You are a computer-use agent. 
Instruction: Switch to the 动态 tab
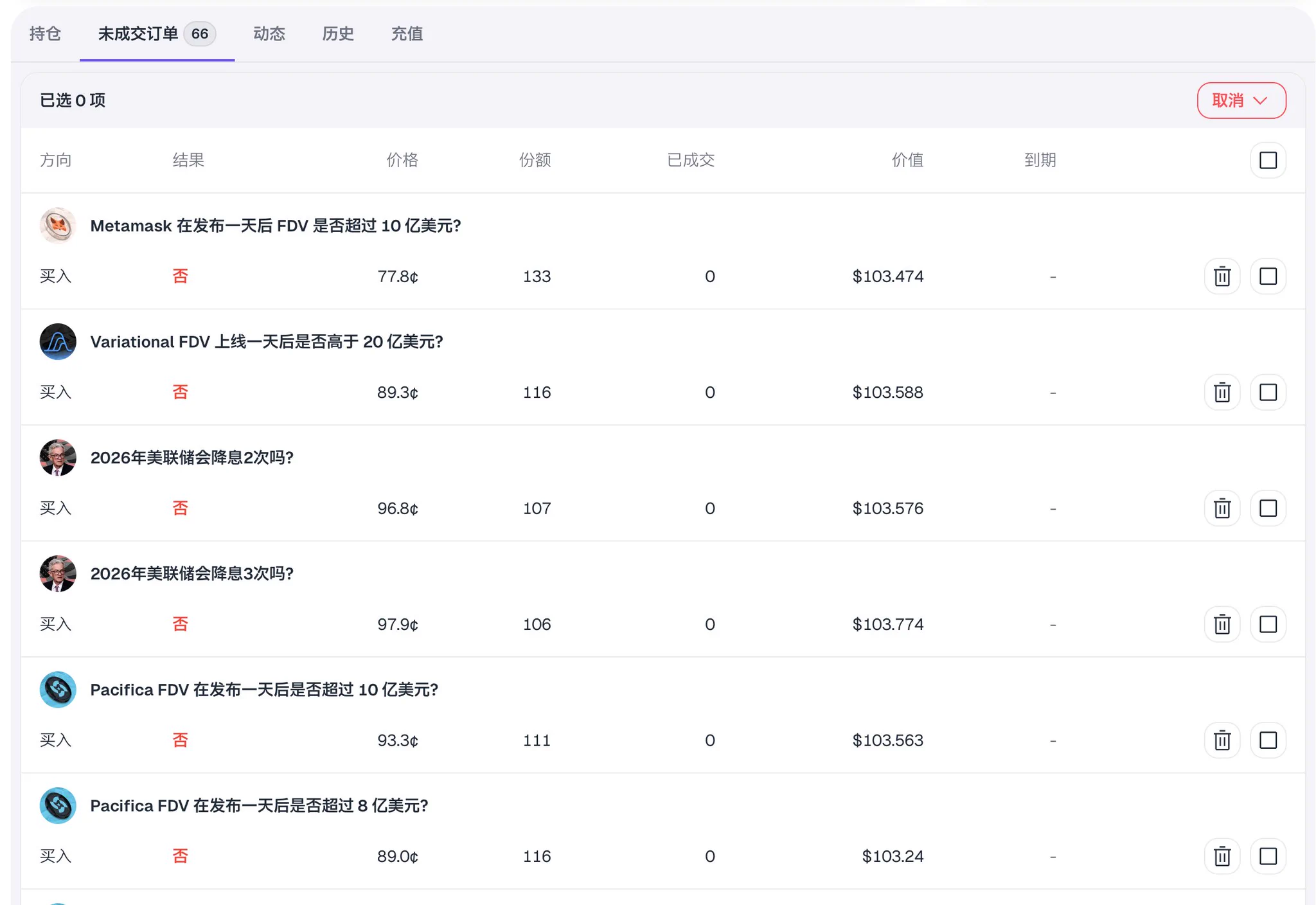coord(269,33)
